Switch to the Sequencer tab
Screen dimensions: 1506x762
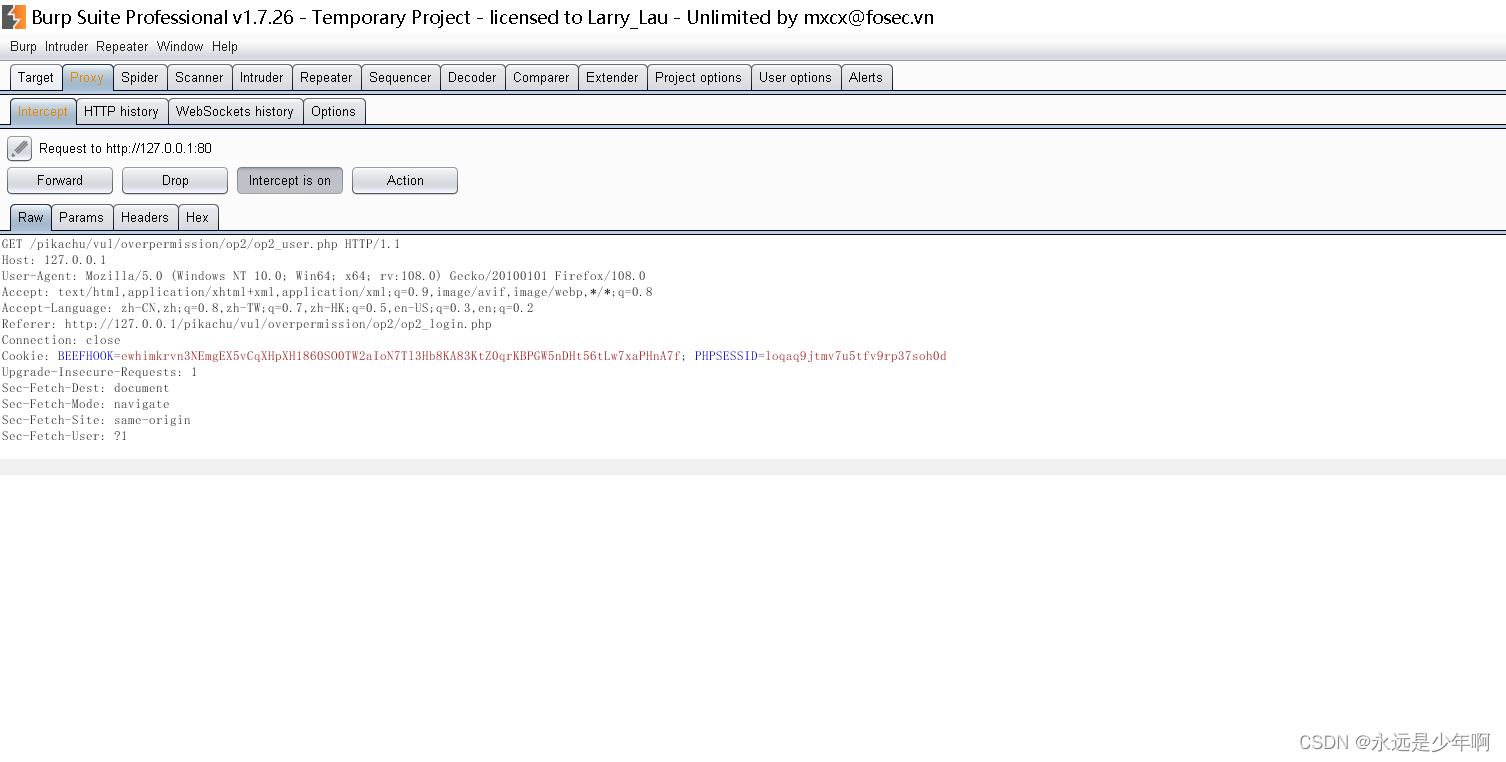(400, 77)
